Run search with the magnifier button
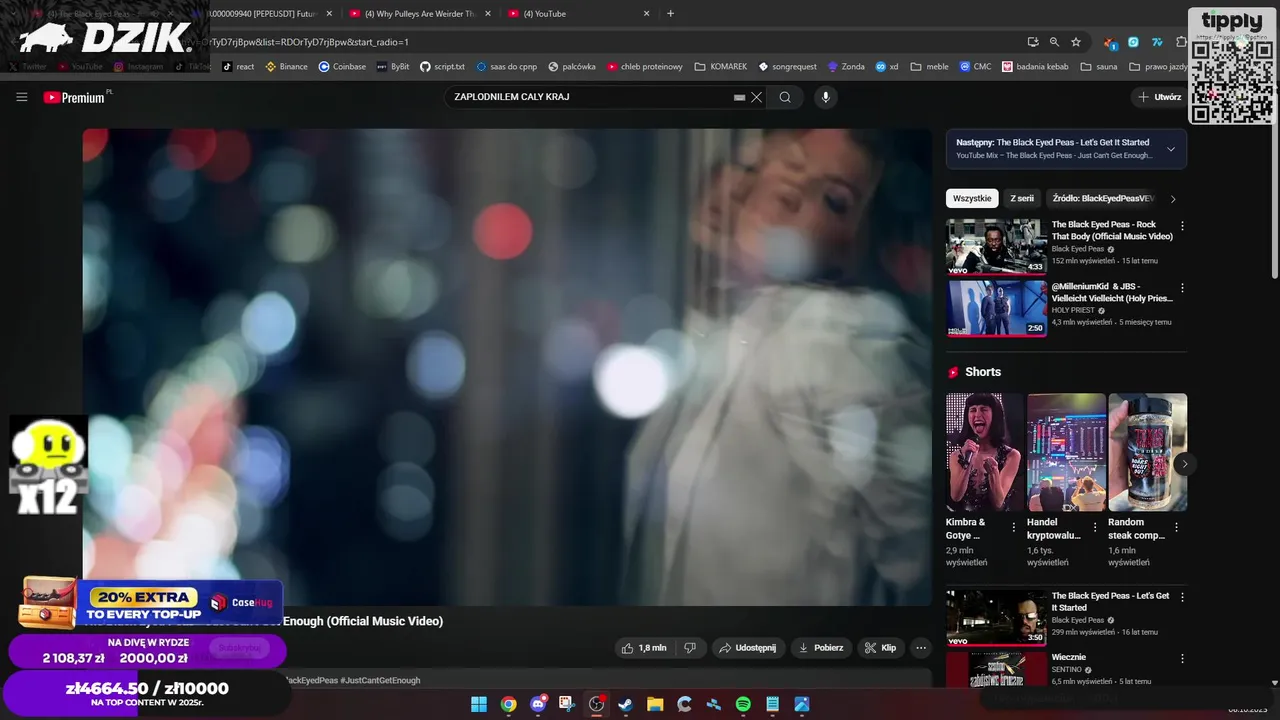 coord(785,97)
